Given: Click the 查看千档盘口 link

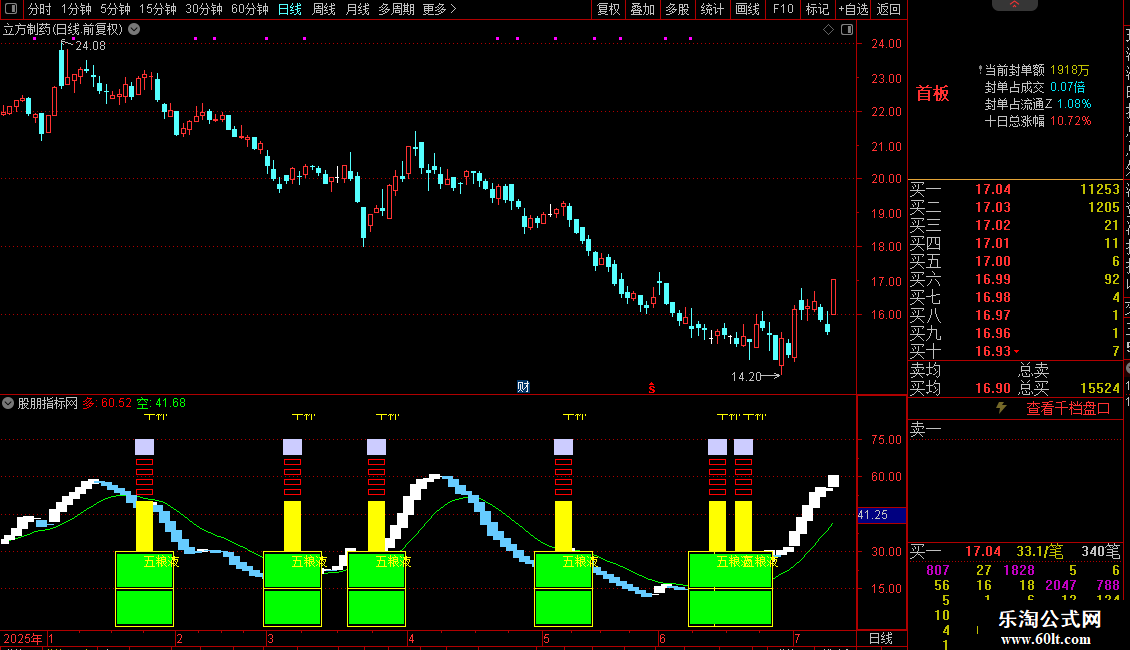Looking at the screenshot, I should [x=1068, y=409].
